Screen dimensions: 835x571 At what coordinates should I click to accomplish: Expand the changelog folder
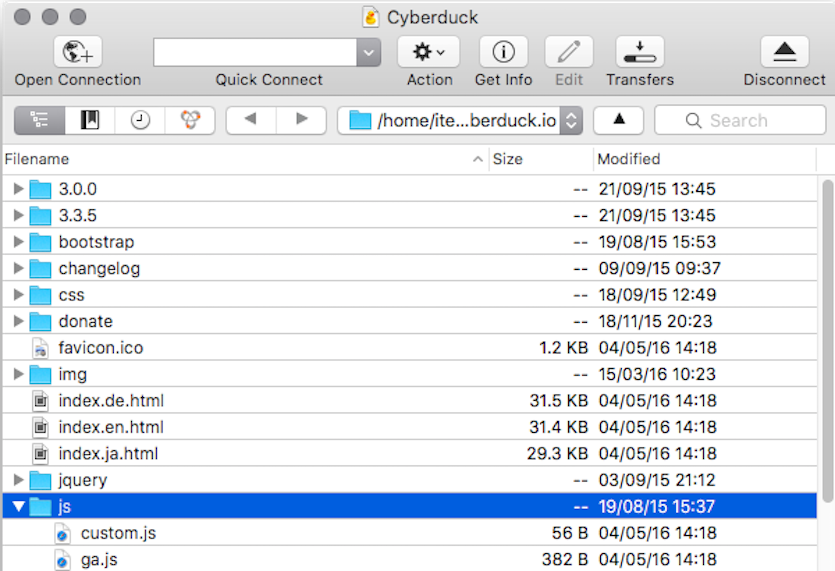point(18,267)
